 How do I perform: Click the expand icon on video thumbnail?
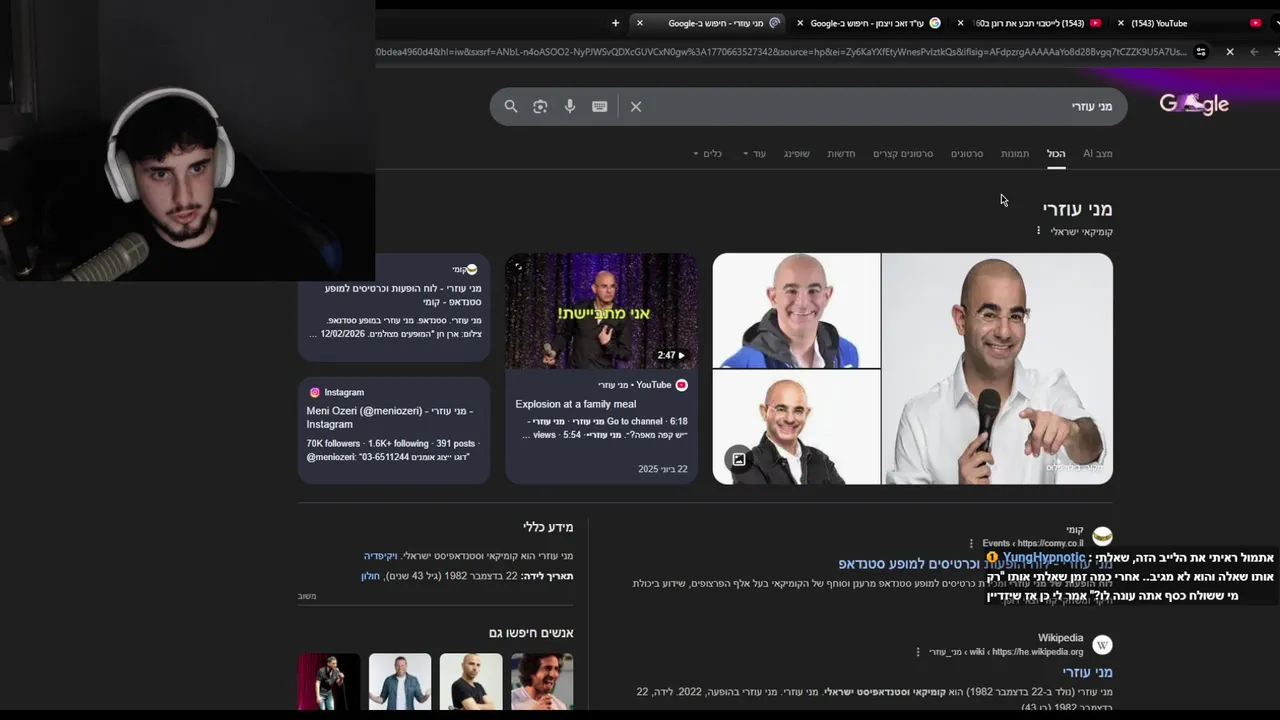[518, 266]
